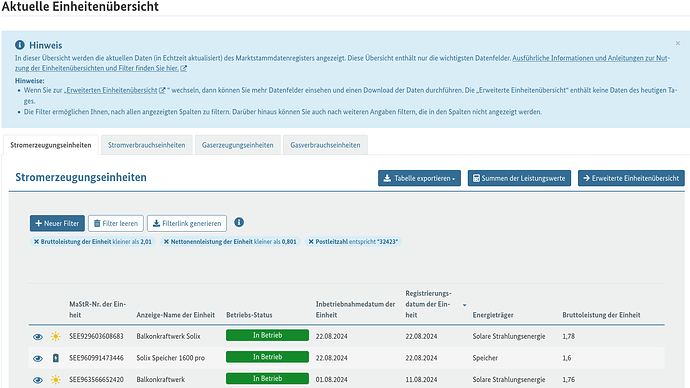
Task: Click the Filterlink generieren button
Action: tap(187, 223)
